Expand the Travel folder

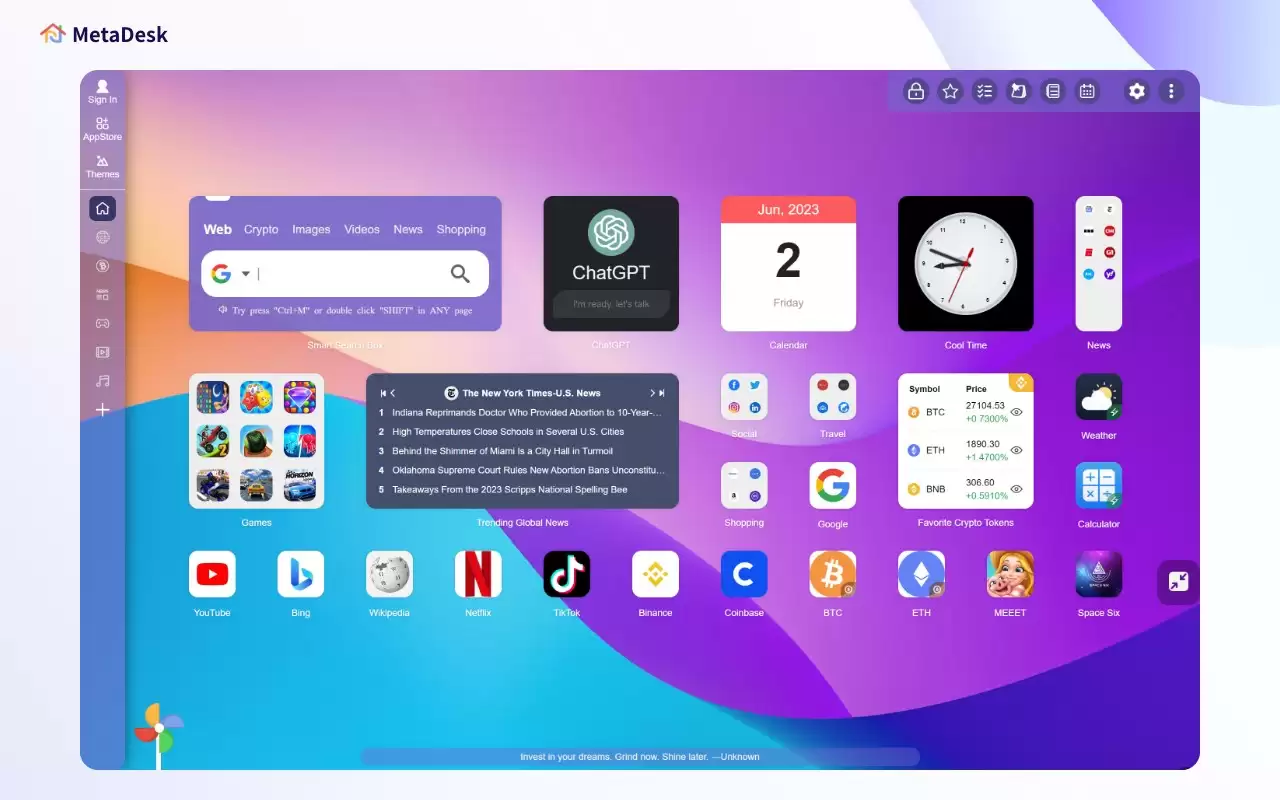[x=833, y=397]
